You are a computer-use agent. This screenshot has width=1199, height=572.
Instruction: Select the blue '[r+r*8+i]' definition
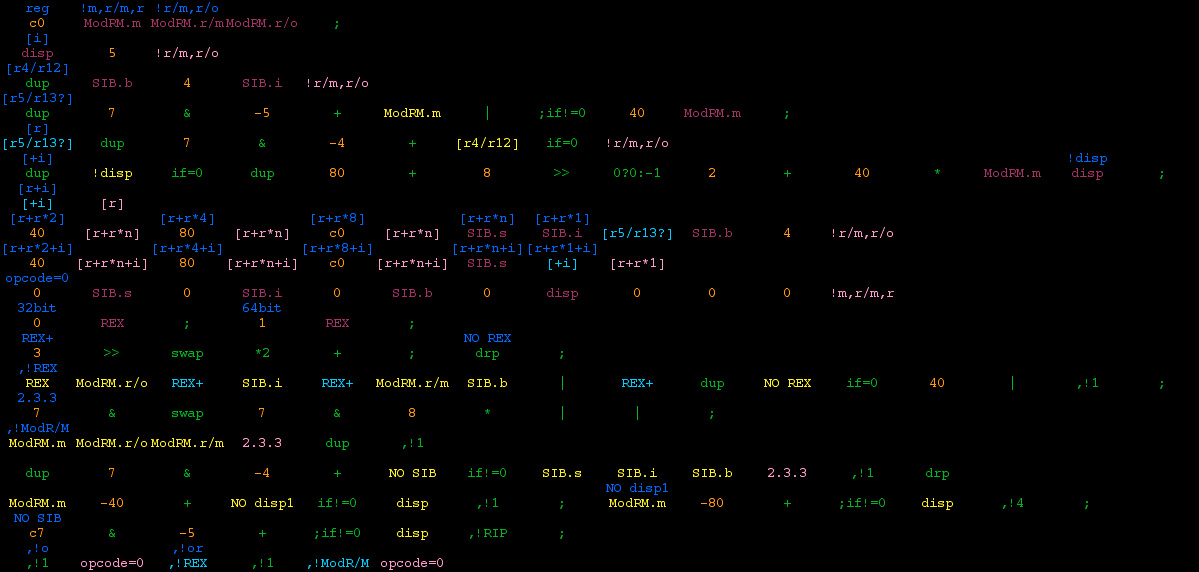336,249
